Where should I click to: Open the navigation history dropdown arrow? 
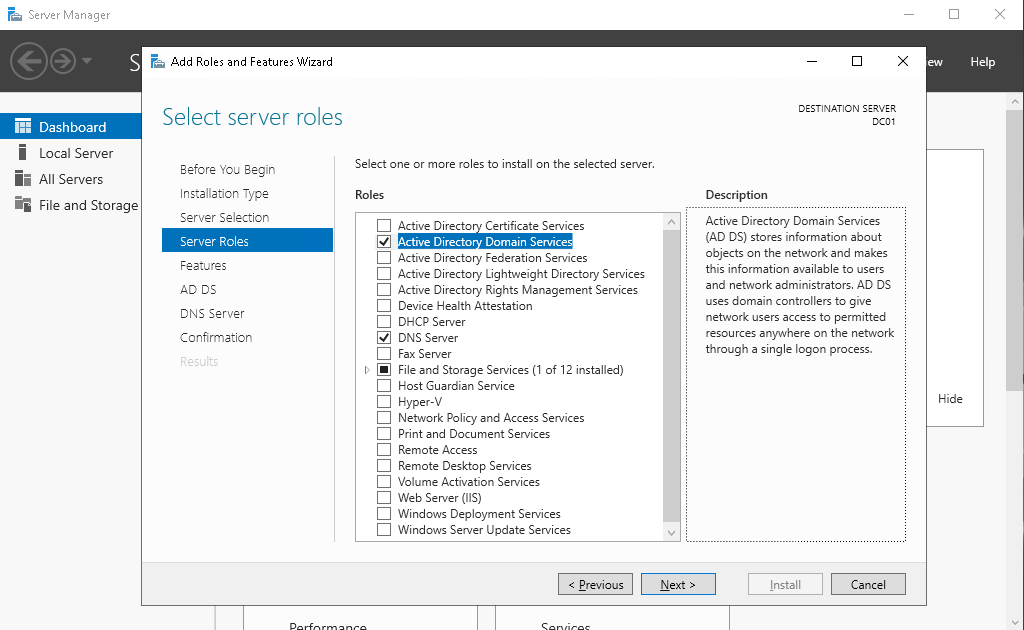pyautogui.click(x=87, y=61)
